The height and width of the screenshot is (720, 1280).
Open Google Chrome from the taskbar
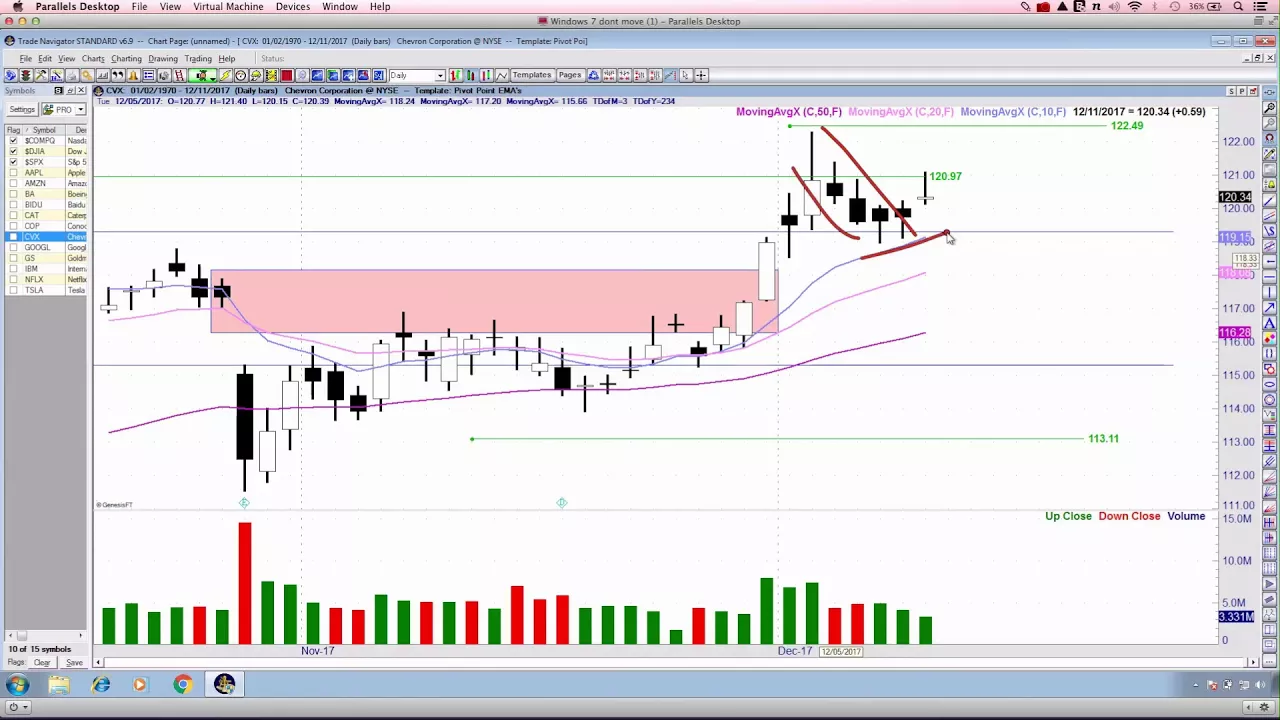pyautogui.click(x=182, y=685)
